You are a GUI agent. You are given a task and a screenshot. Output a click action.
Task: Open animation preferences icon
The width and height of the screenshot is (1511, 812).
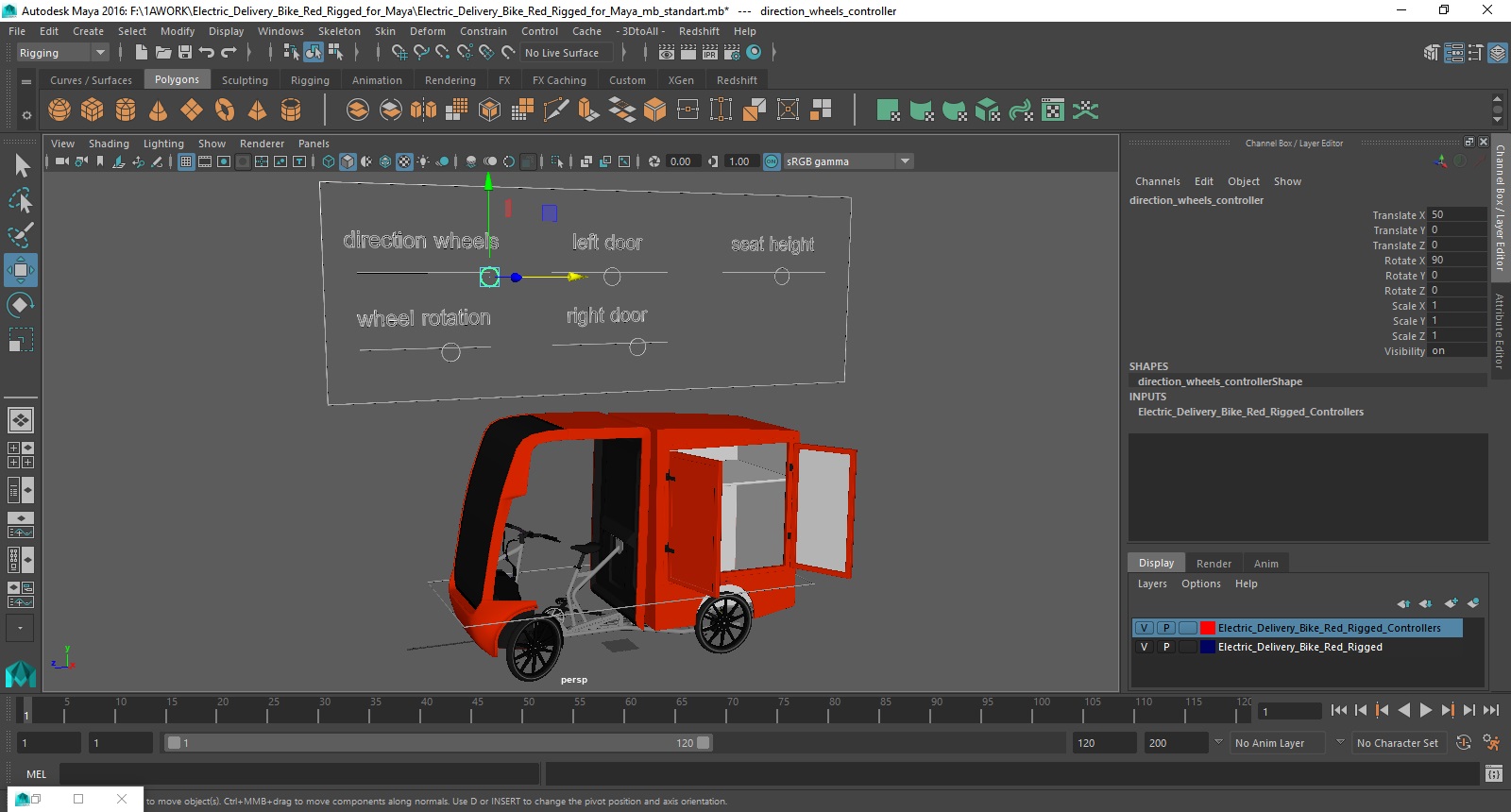click(x=1491, y=743)
